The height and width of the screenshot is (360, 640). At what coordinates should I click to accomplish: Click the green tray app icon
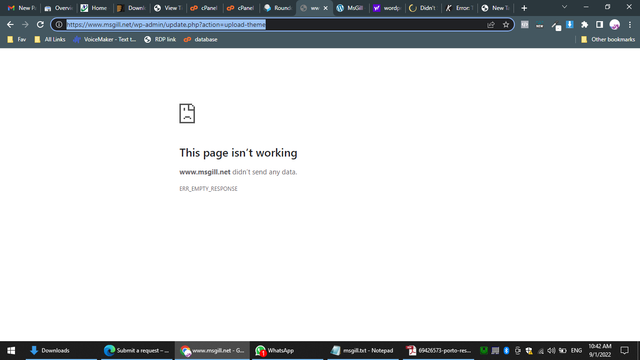(484, 350)
